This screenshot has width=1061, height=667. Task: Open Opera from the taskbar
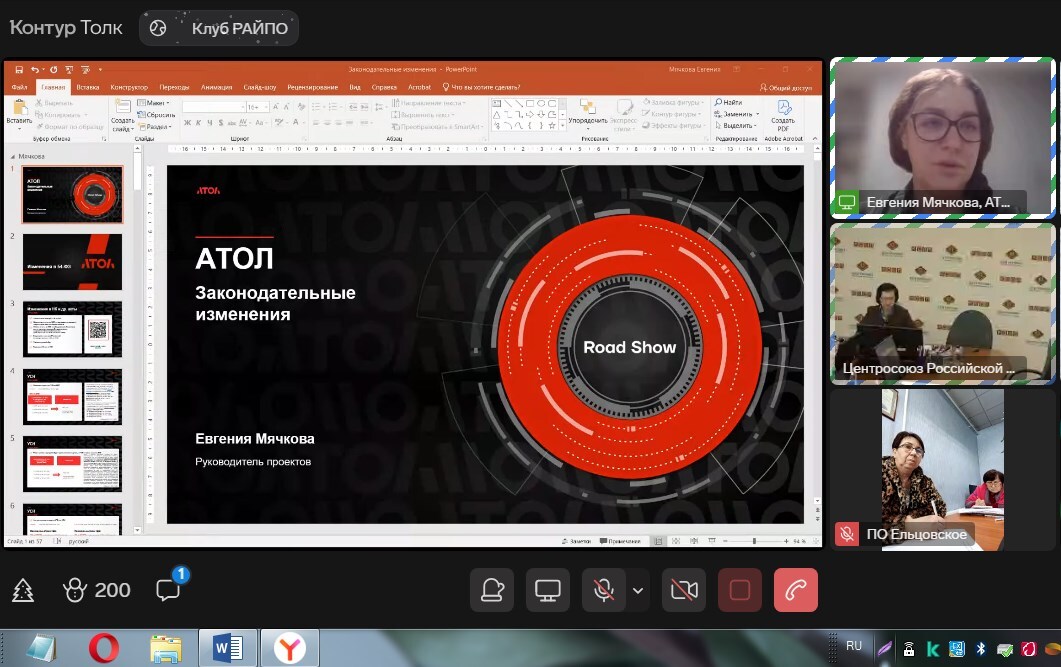(x=104, y=649)
